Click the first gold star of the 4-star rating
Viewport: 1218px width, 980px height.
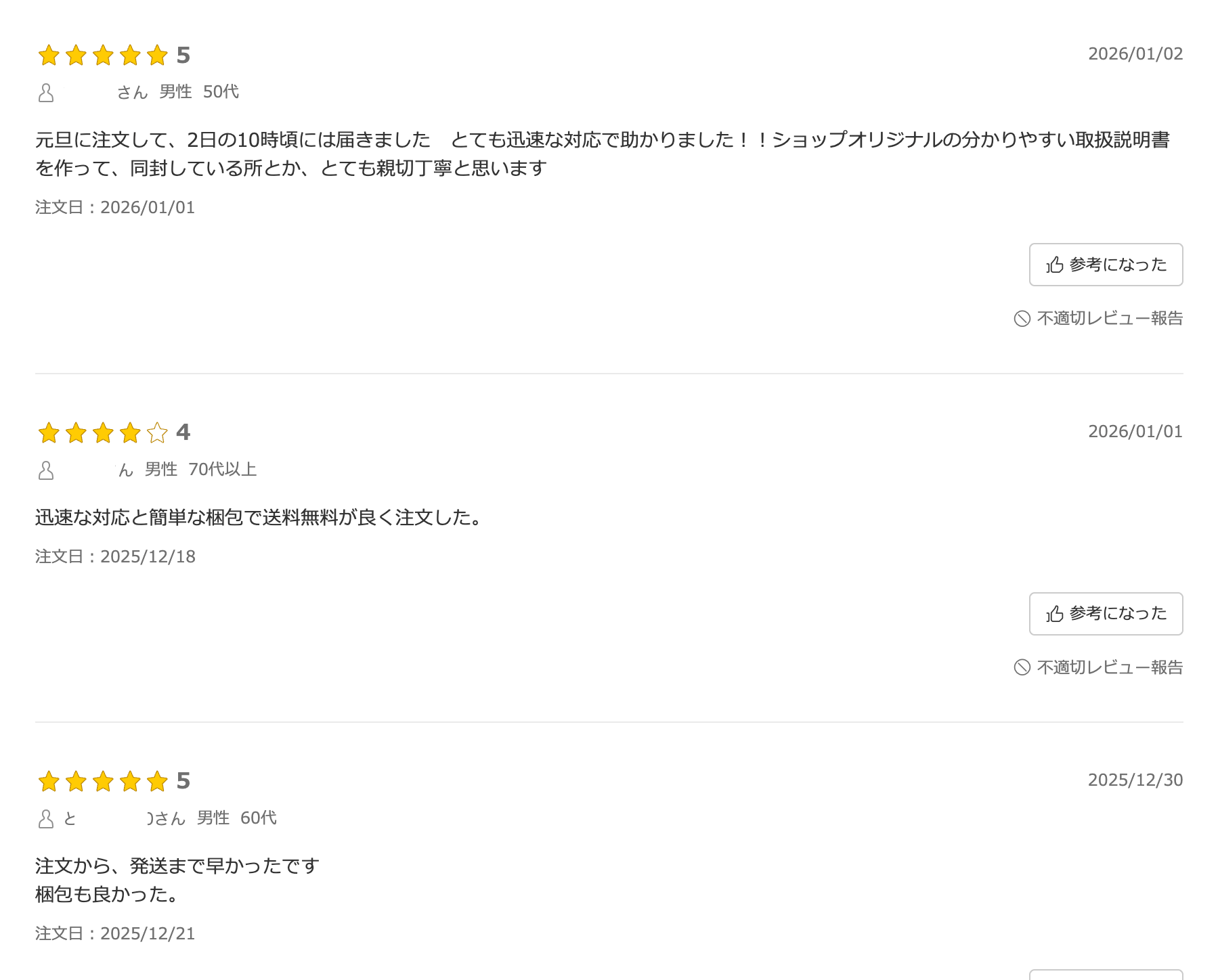49,433
